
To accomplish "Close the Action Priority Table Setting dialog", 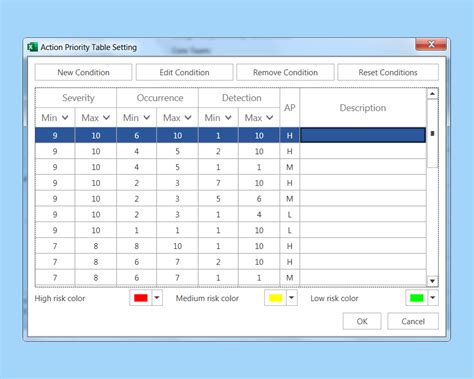I will click(431, 44).
